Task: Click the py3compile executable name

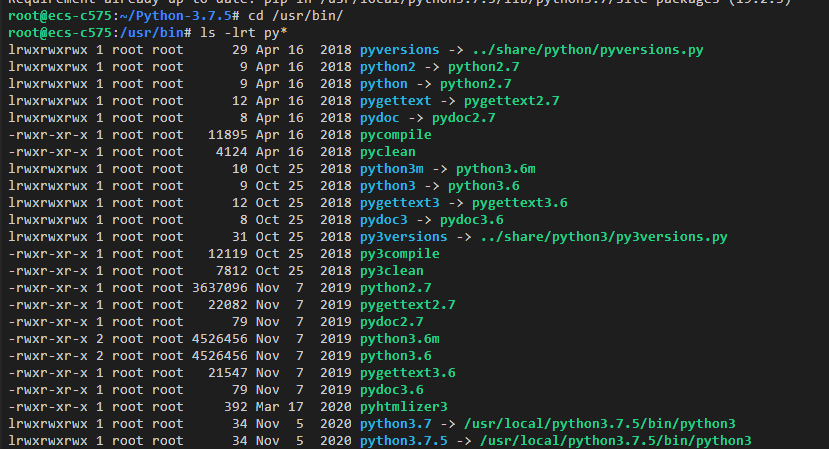Action: click(399, 254)
